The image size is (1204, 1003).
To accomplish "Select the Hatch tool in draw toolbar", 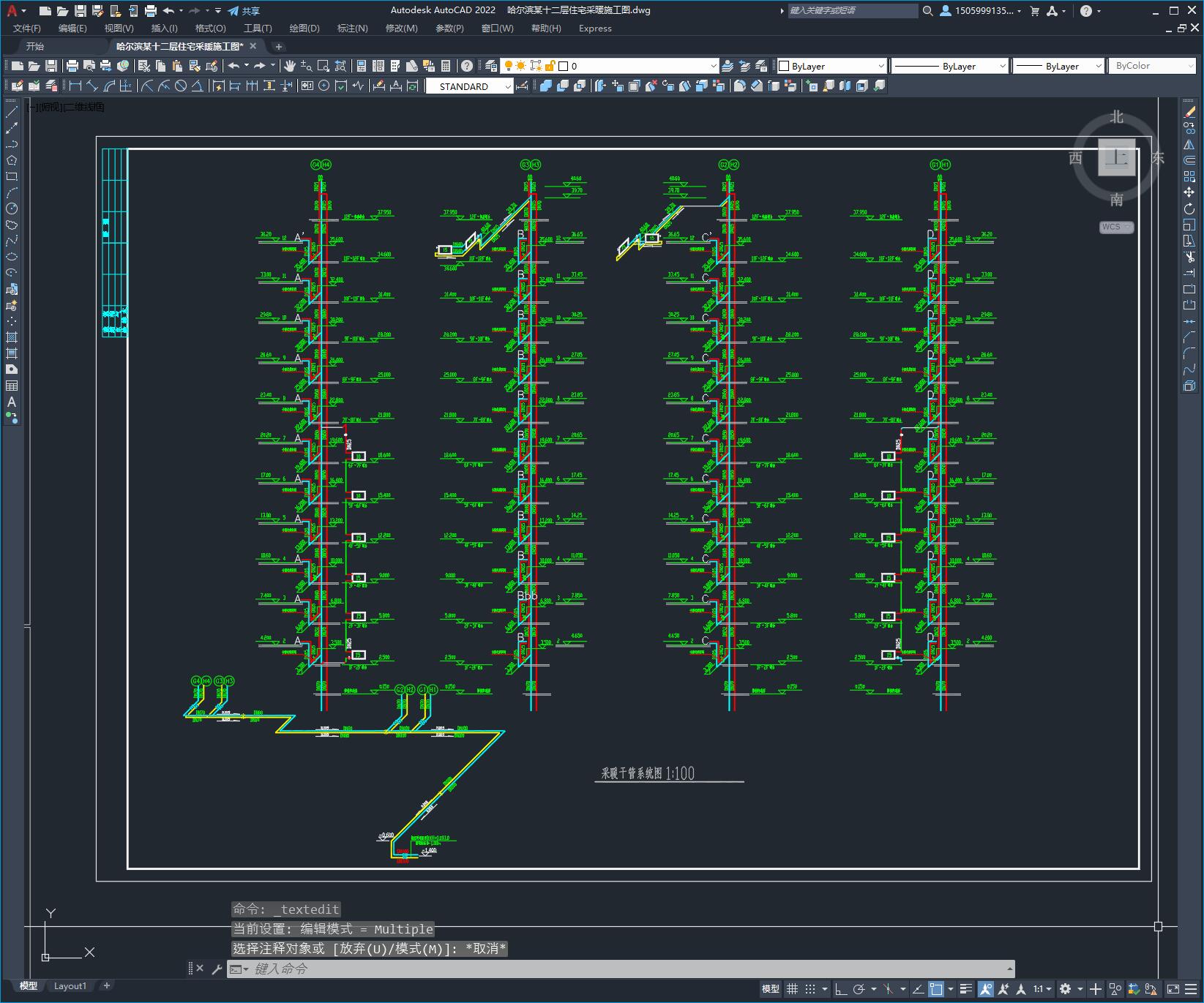I will [x=12, y=337].
